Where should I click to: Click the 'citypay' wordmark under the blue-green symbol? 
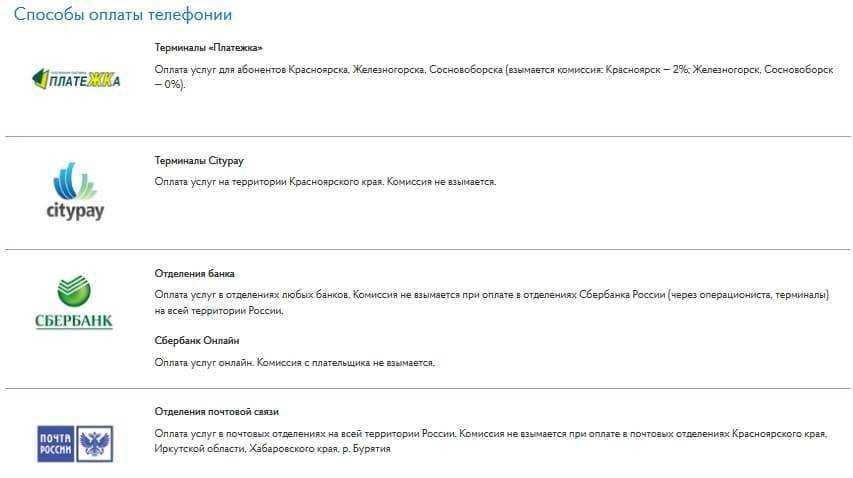click(75, 212)
